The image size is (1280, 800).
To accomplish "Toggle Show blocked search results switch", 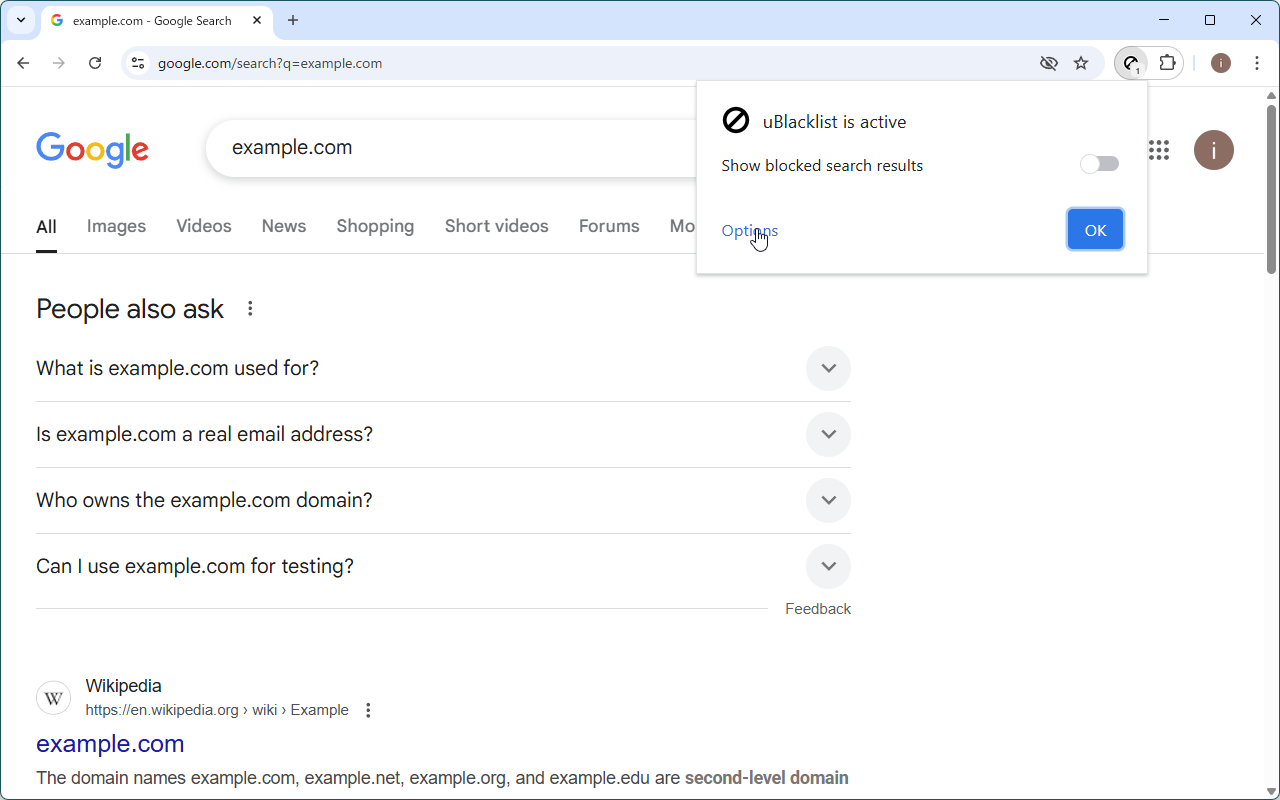I will pyautogui.click(x=1099, y=164).
